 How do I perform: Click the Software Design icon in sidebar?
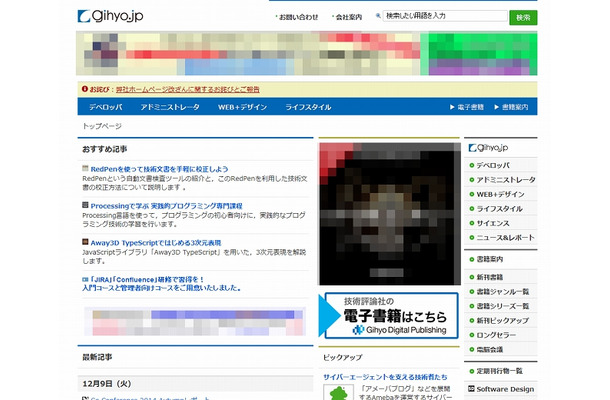pos(471,388)
